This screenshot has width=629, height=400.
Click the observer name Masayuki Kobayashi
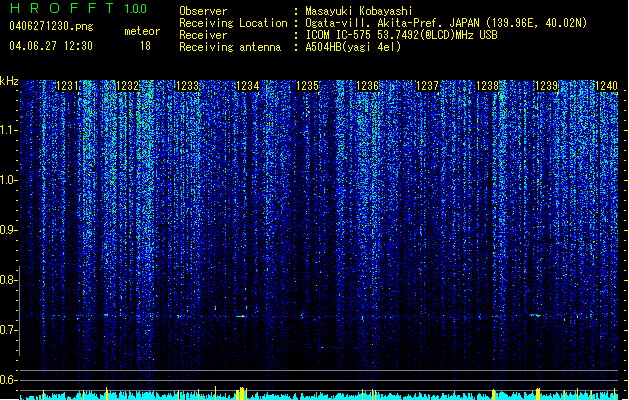click(359, 11)
